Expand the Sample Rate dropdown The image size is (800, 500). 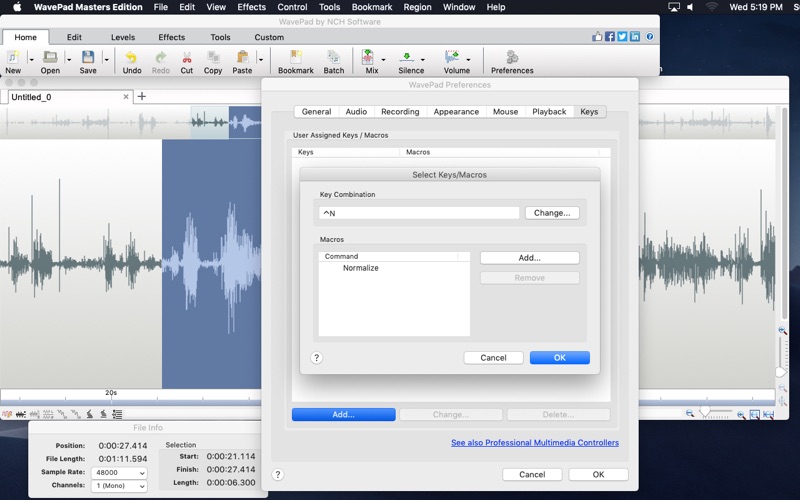coord(119,473)
